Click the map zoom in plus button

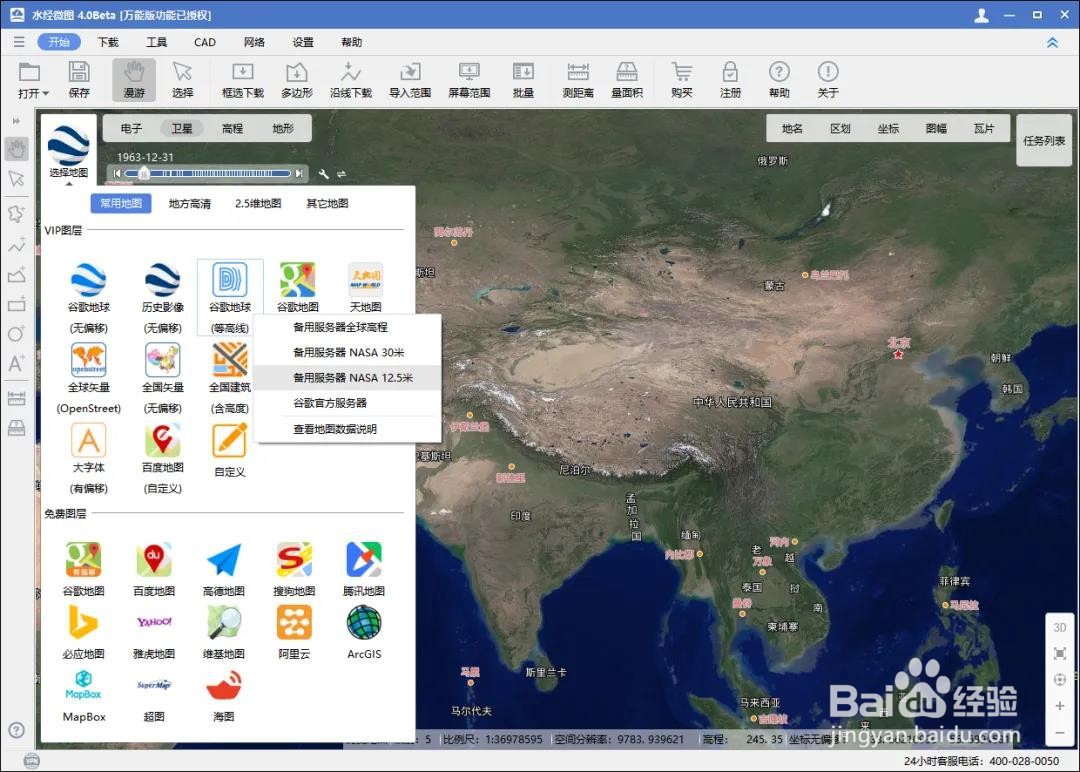[1060, 706]
